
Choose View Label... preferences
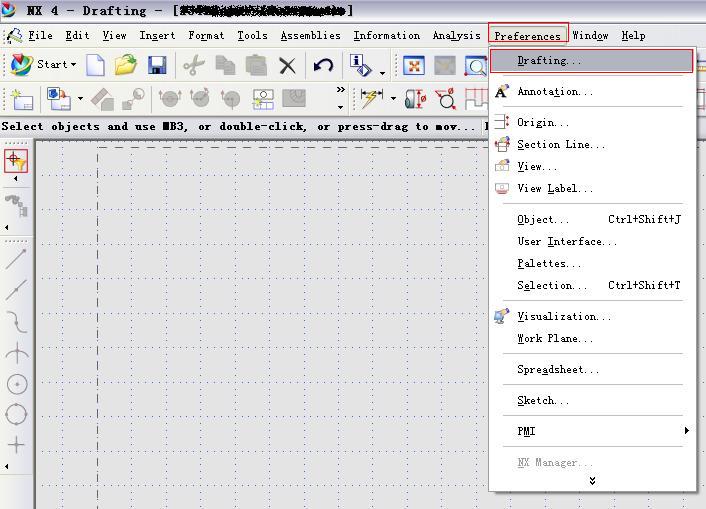click(x=593, y=188)
